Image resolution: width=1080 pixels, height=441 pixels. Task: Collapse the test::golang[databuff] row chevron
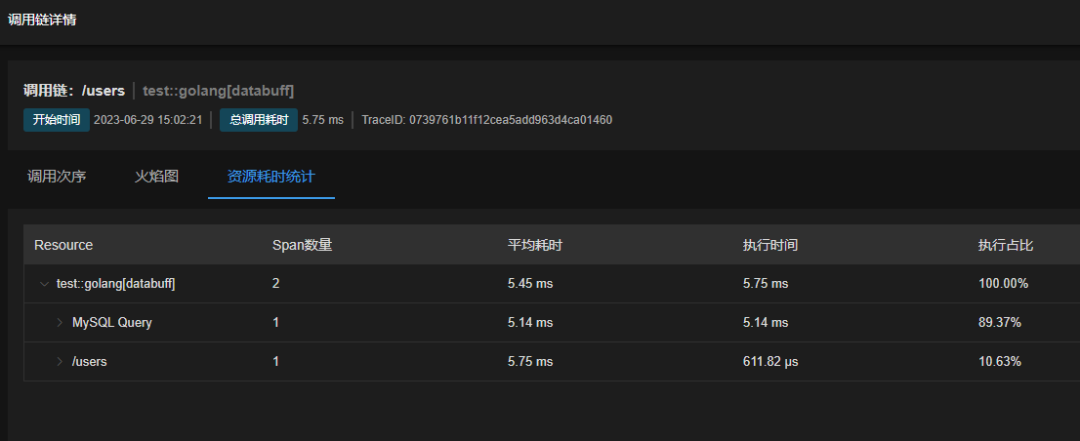pyautogui.click(x=43, y=284)
